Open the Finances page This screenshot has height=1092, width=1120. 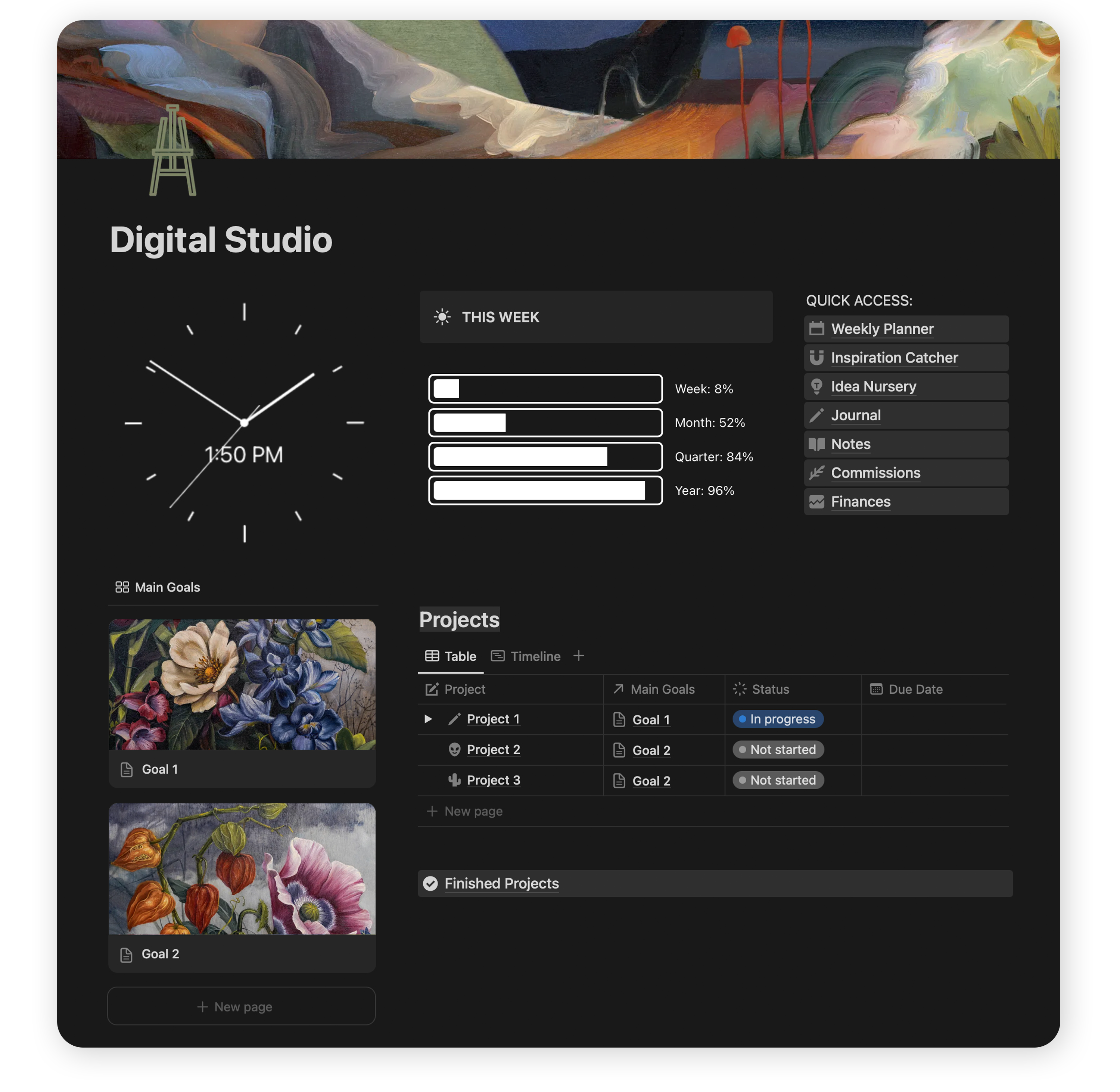point(905,501)
